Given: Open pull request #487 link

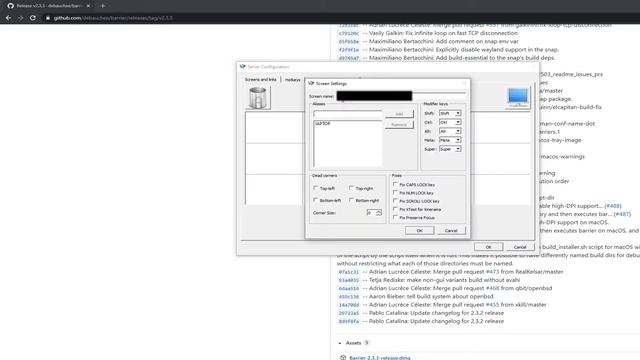Looking at the screenshot, I should coord(622,214).
